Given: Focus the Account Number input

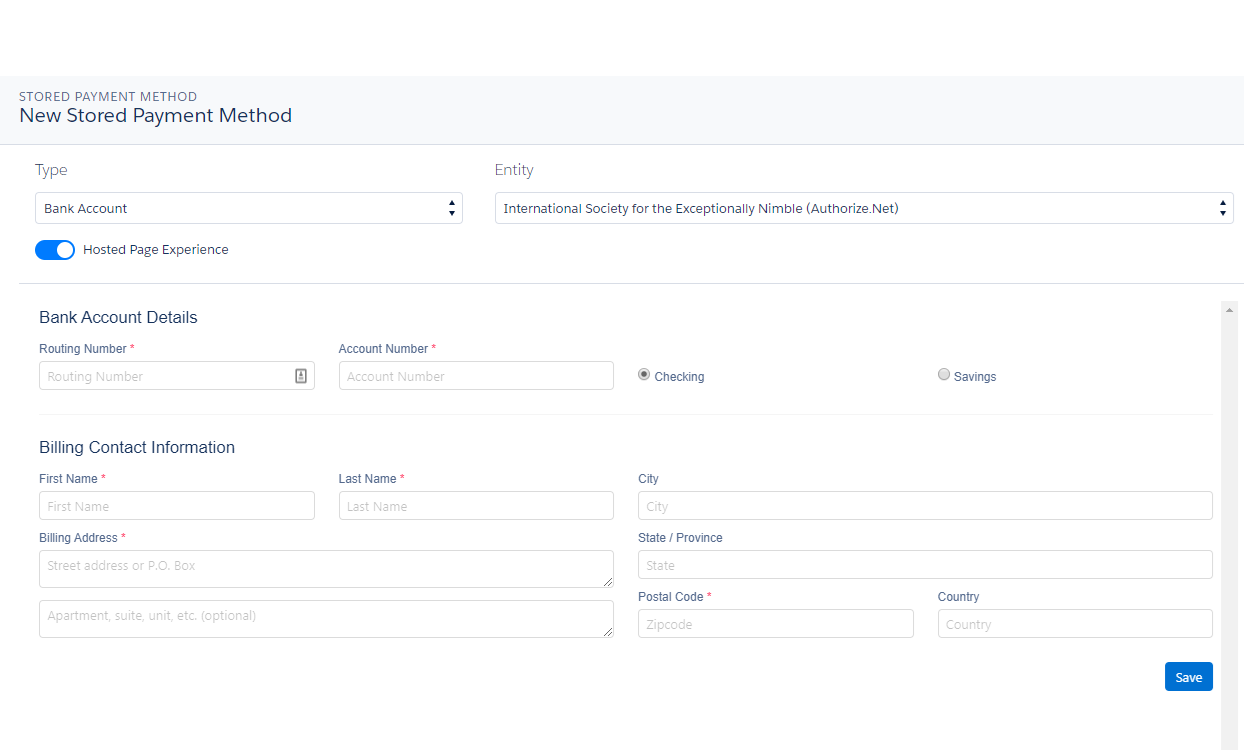Looking at the screenshot, I should (476, 376).
